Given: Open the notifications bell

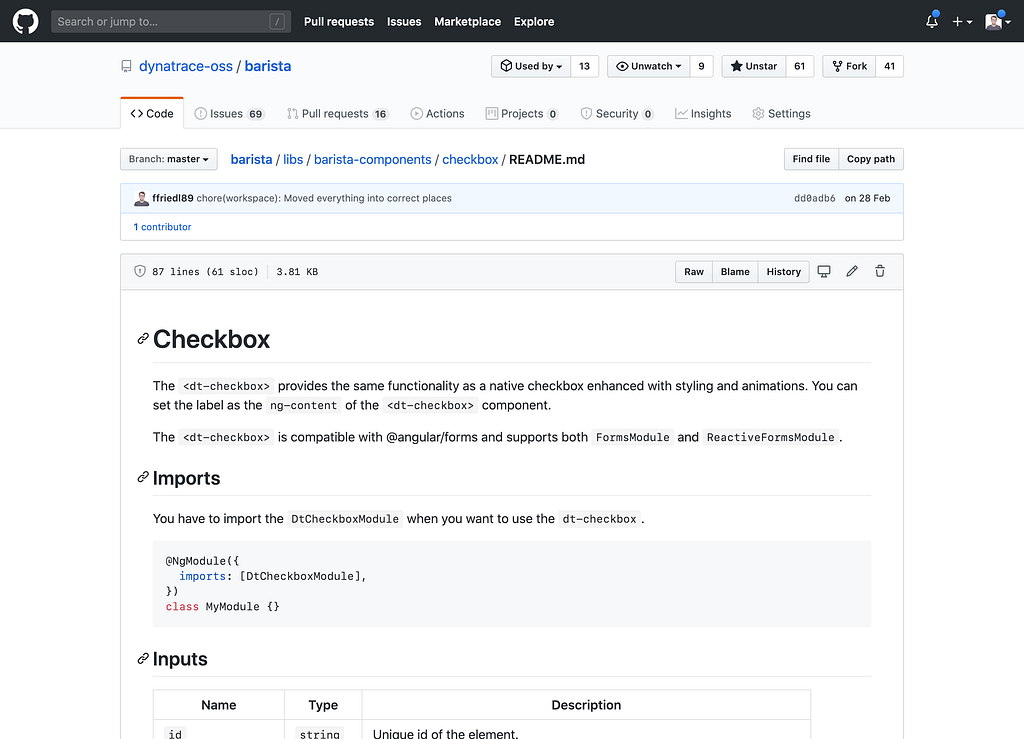Looking at the screenshot, I should [x=931, y=21].
